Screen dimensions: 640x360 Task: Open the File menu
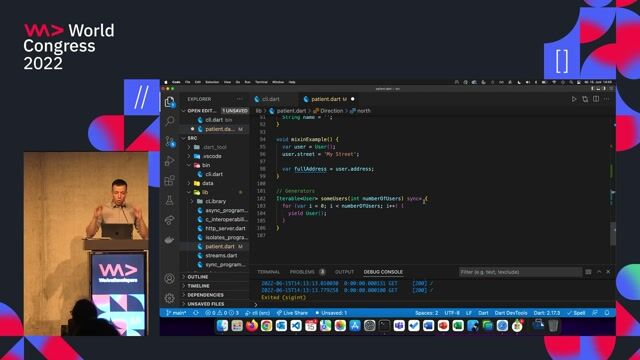tap(187, 82)
